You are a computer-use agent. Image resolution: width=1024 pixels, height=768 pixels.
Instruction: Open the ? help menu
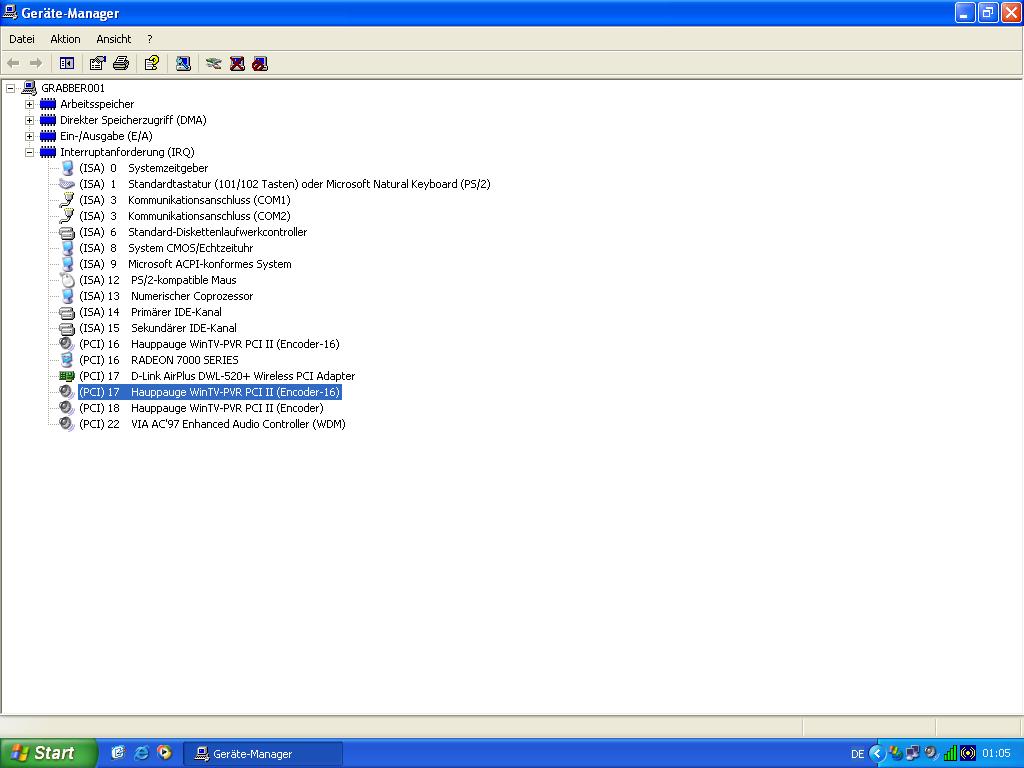pos(150,39)
